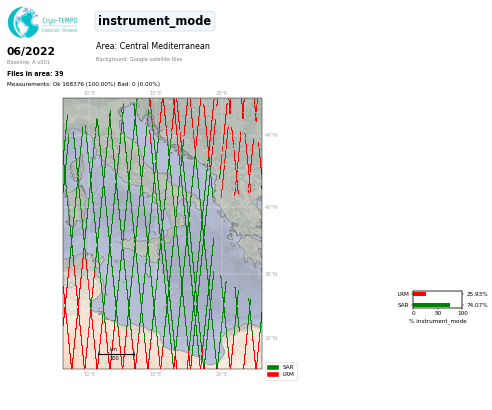Click the Cryo-TEMPO Coastal Oceans wordmark

(x=60, y=25)
